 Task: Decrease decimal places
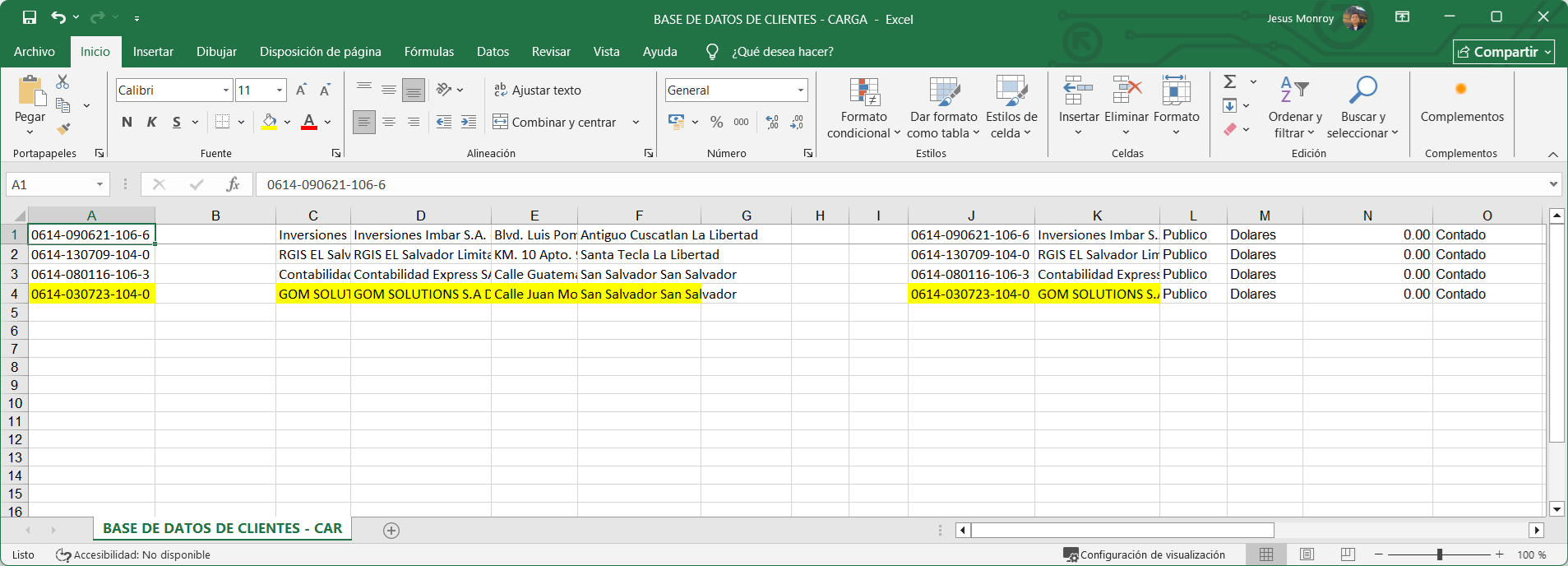(x=797, y=122)
